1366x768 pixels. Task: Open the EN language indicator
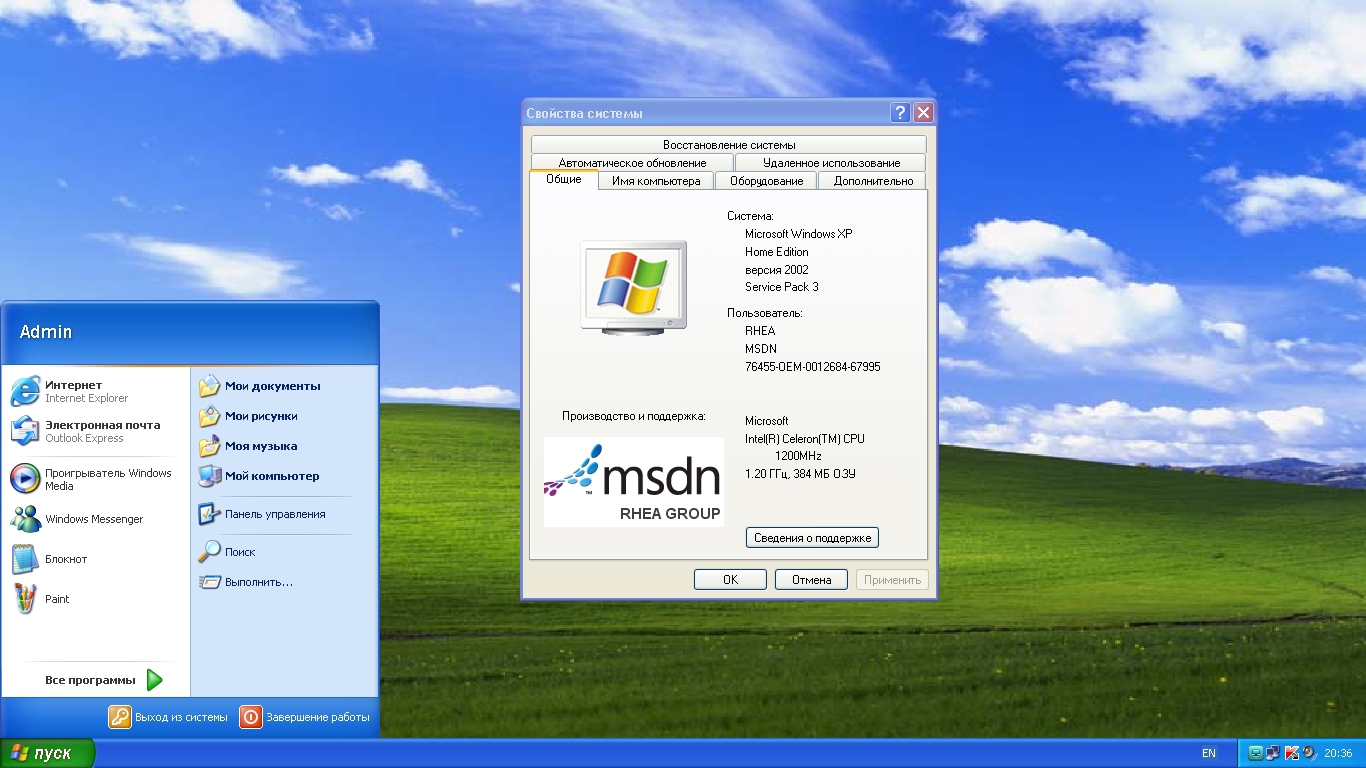[1209, 753]
